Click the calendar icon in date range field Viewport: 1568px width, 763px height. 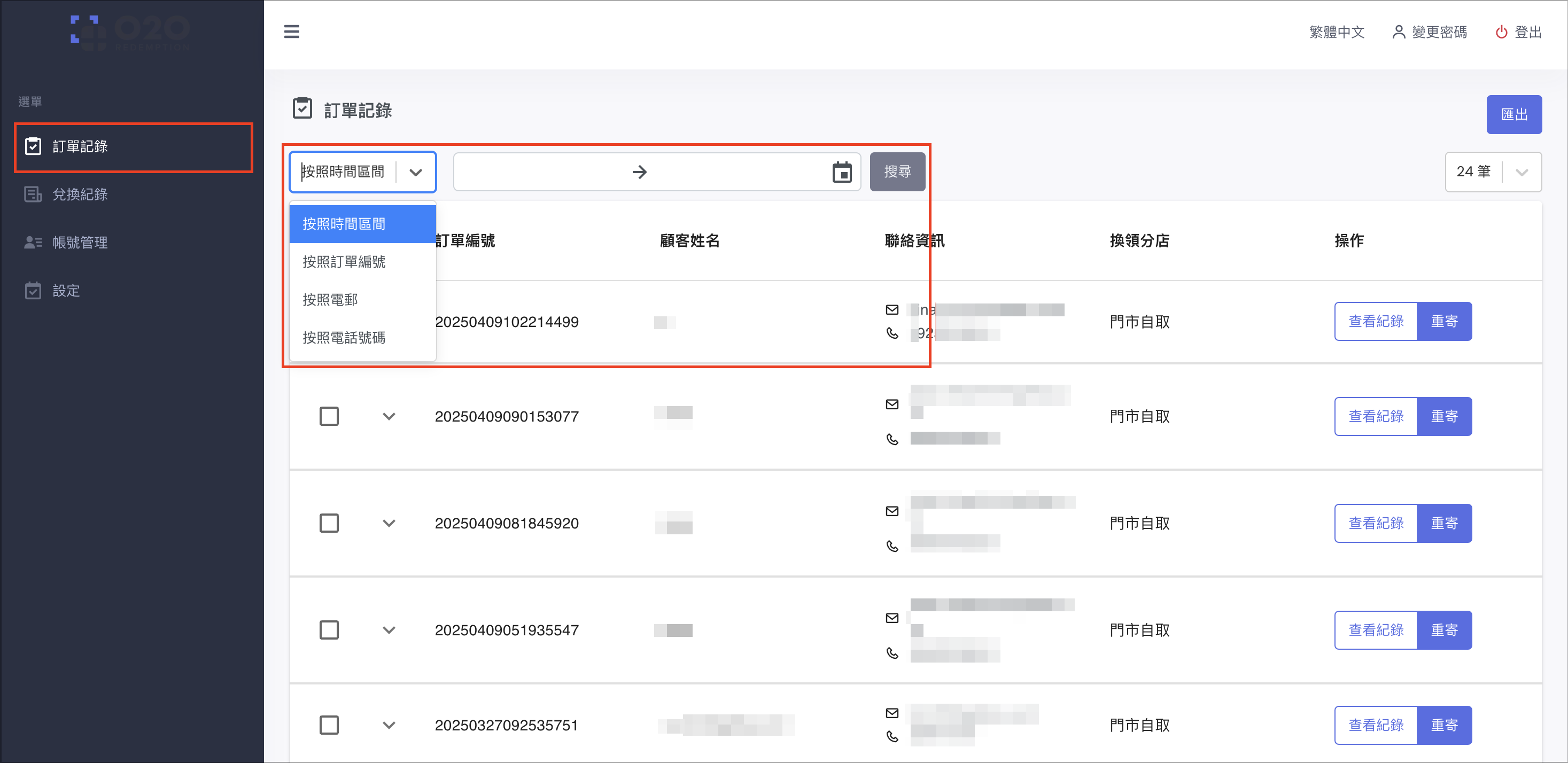point(842,172)
